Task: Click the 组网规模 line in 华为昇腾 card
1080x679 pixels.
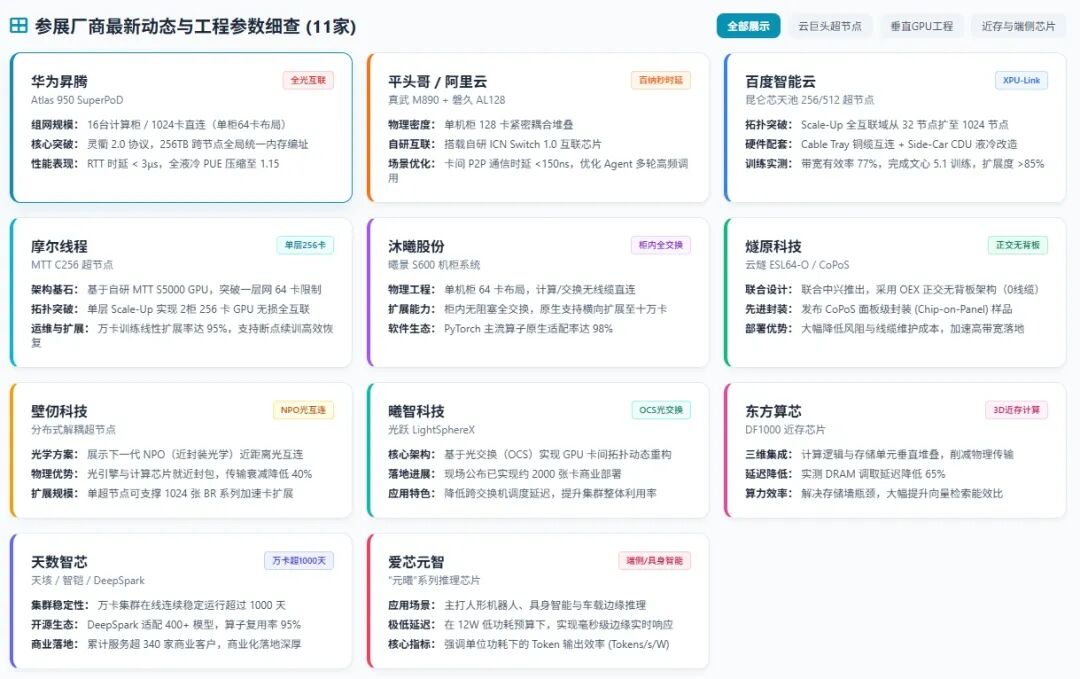Action: (x=158, y=125)
